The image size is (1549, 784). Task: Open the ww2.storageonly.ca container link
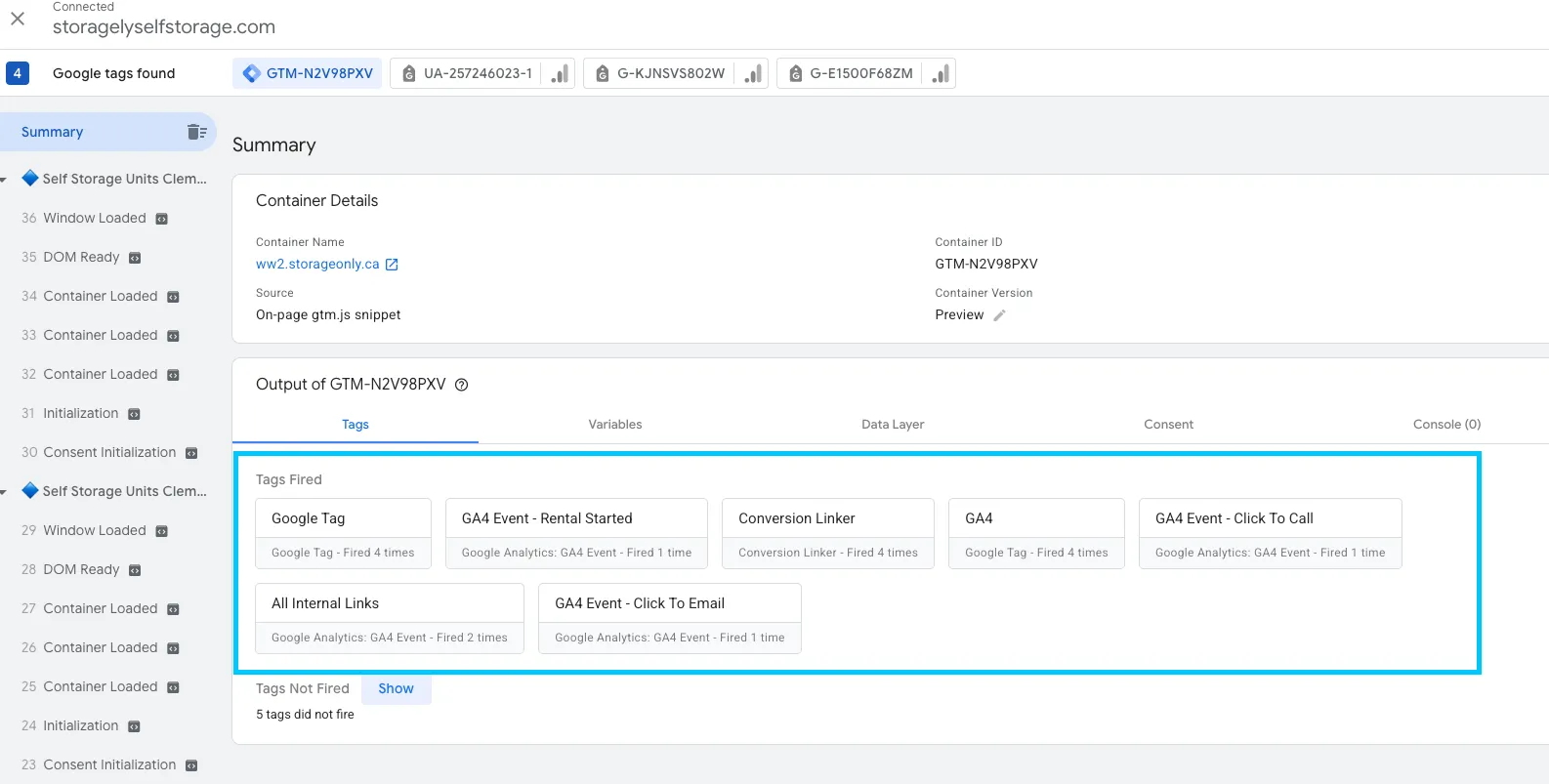pyautogui.click(x=317, y=264)
